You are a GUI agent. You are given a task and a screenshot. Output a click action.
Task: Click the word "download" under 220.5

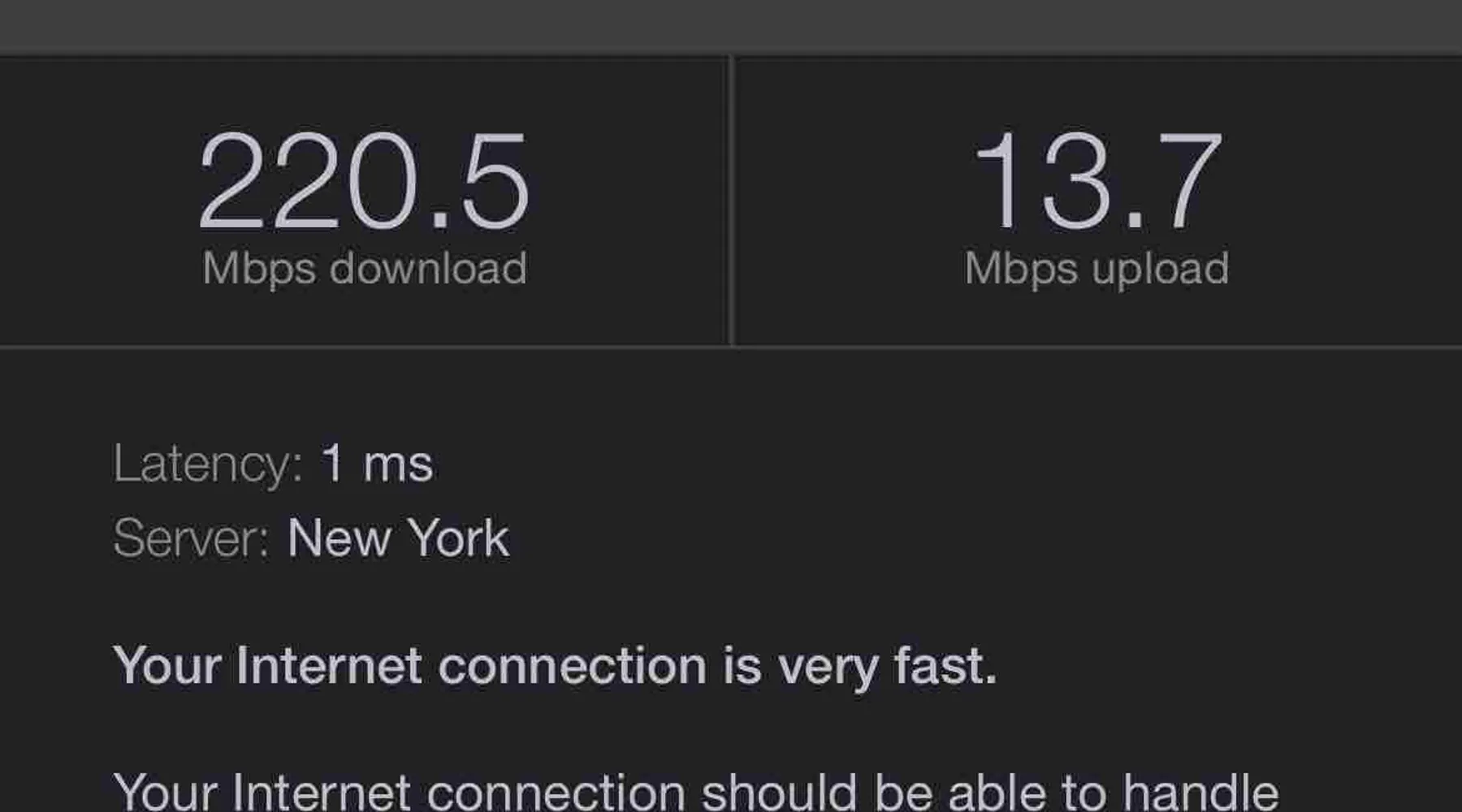click(x=428, y=269)
